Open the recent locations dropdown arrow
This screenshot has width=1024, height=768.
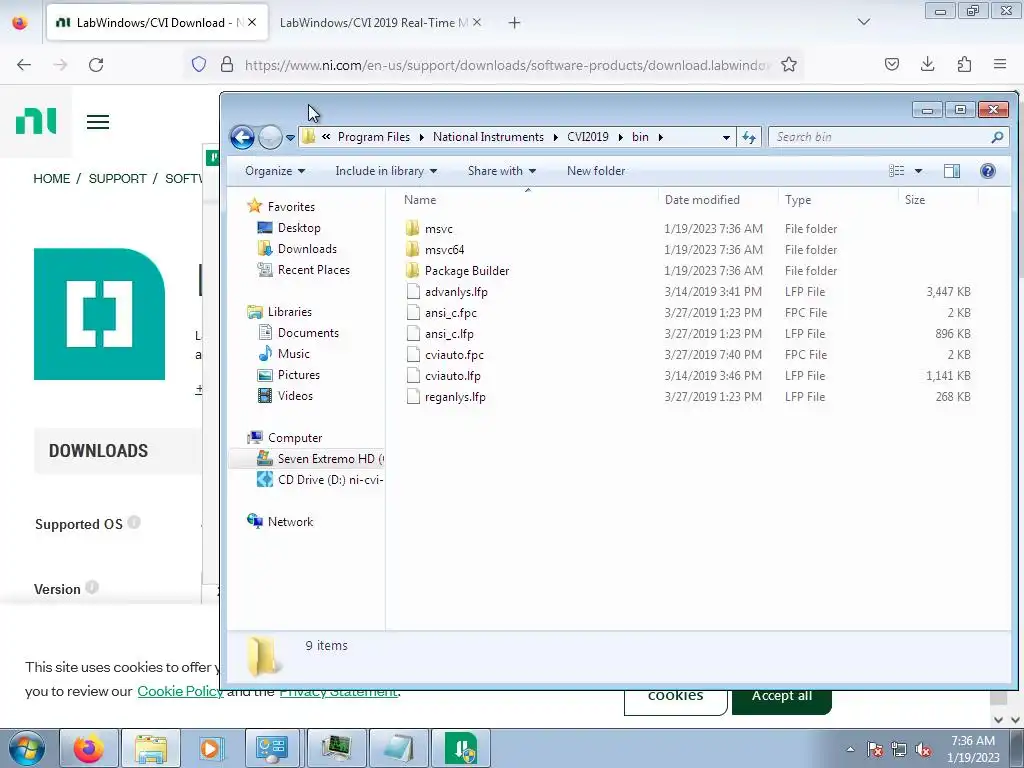point(291,138)
